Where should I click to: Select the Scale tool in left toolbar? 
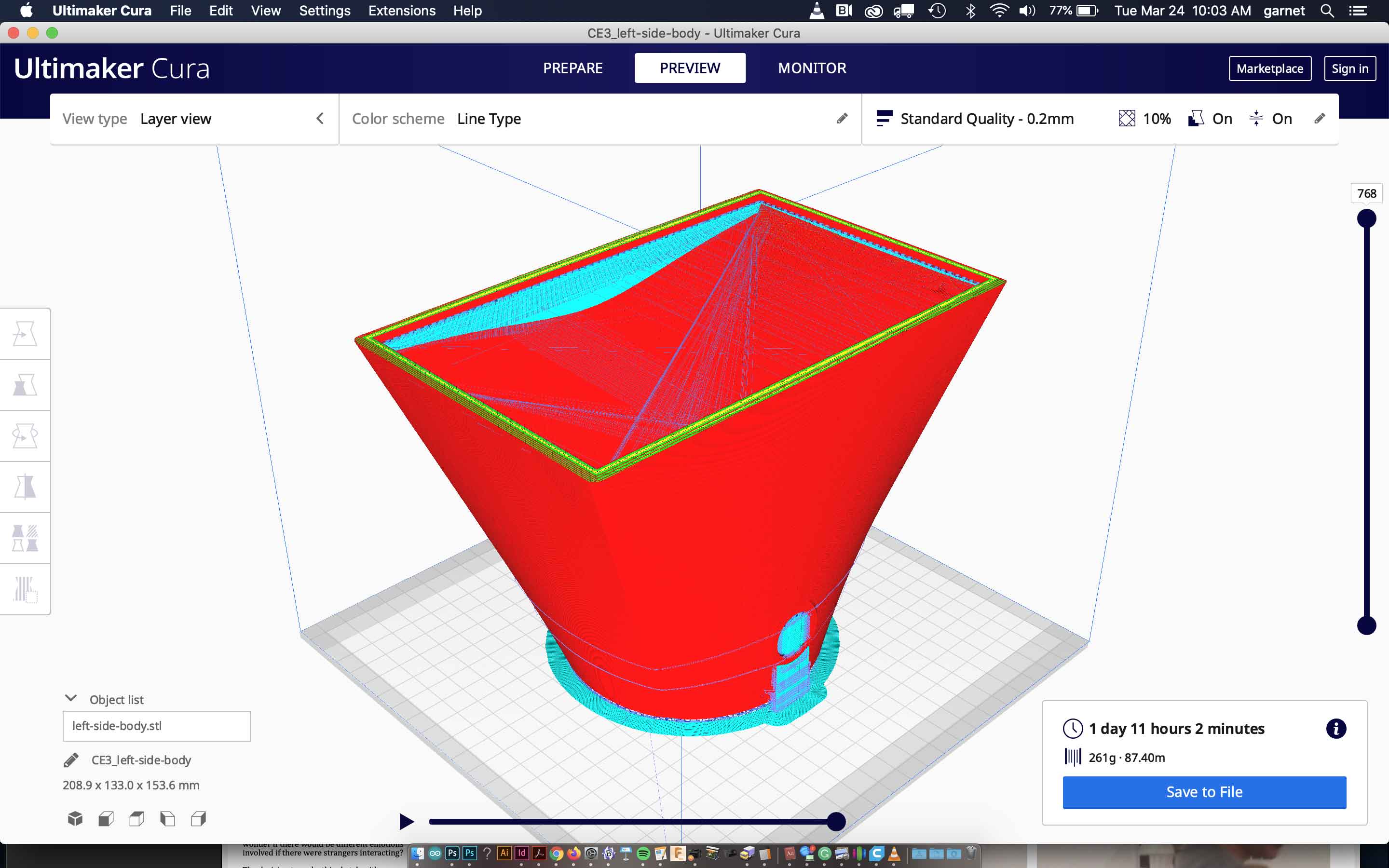pyautogui.click(x=25, y=385)
